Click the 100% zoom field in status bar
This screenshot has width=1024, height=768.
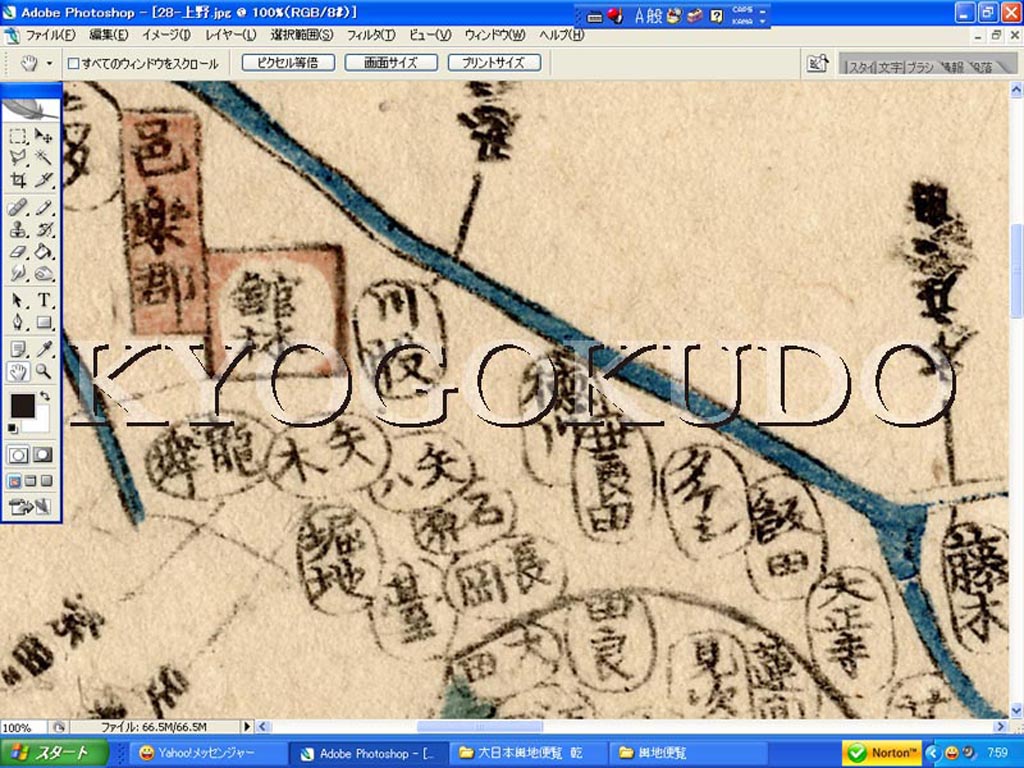24,727
